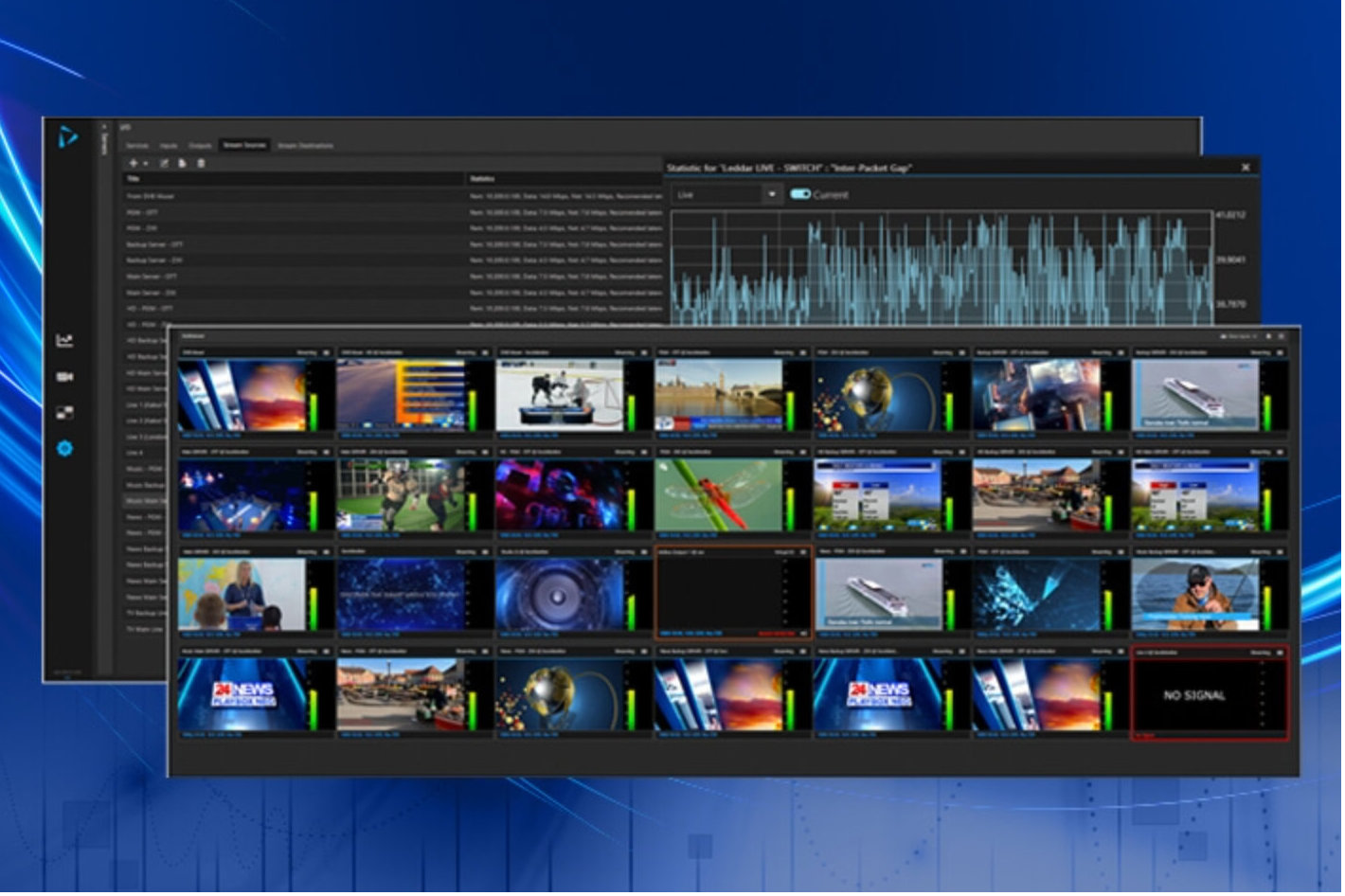
Task: Select the Line 4 row
Action: pyautogui.click(x=146, y=454)
